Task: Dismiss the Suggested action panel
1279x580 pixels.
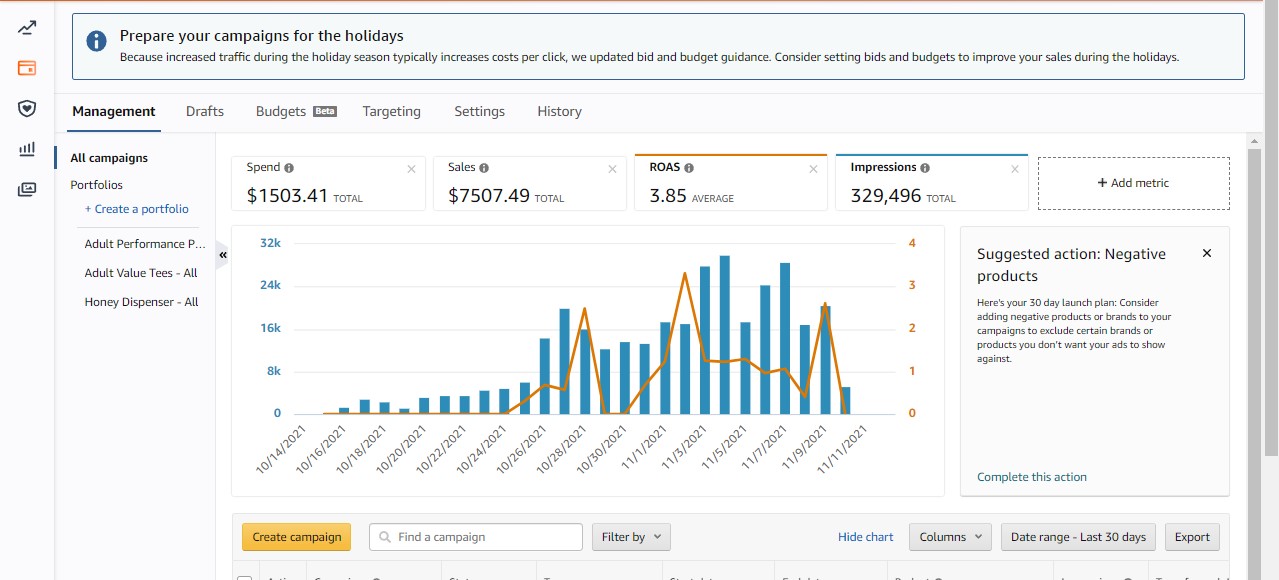Action: pos(1207,253)
